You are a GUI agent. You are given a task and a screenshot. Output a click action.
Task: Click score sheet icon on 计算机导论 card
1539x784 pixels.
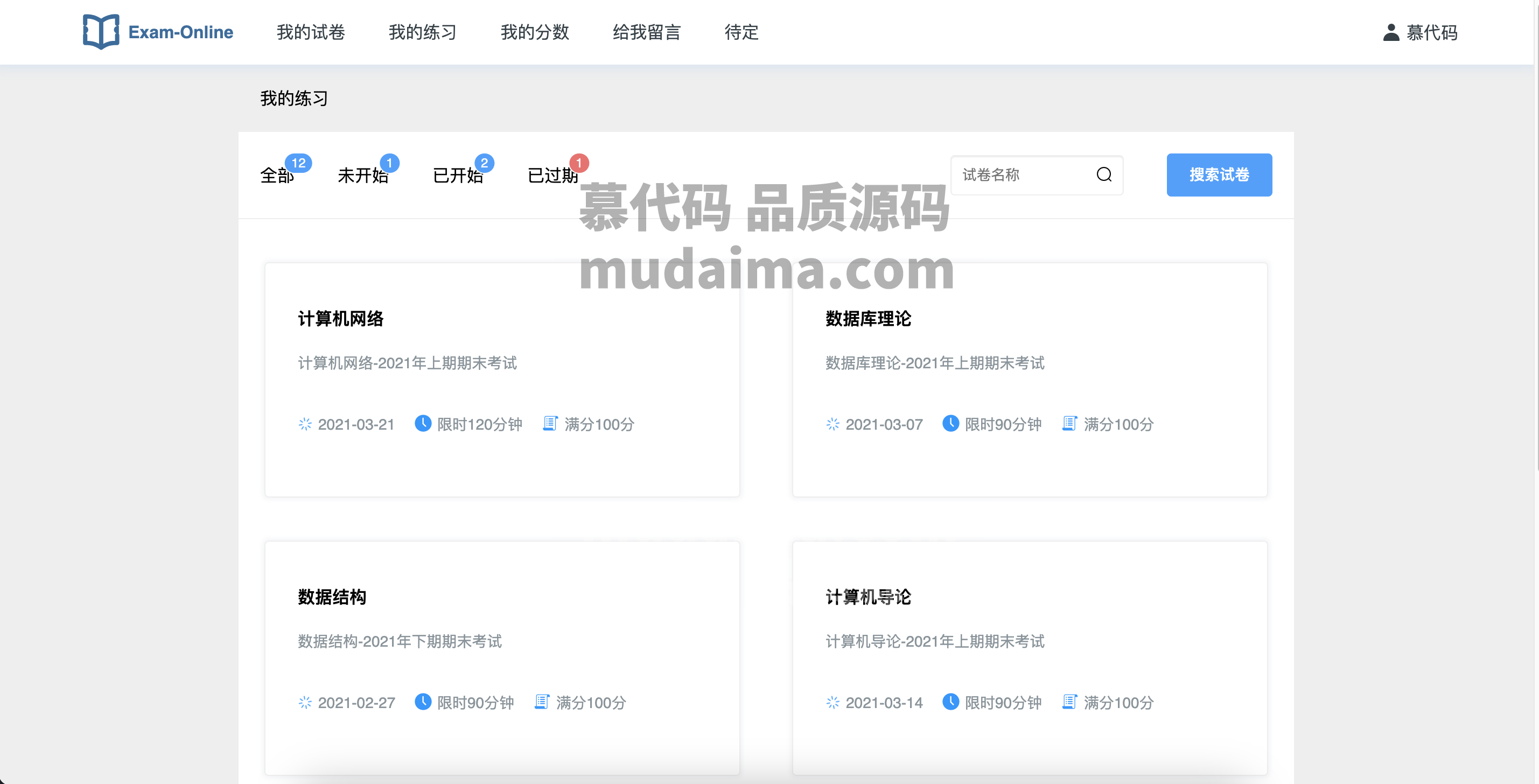(1069, 702)
